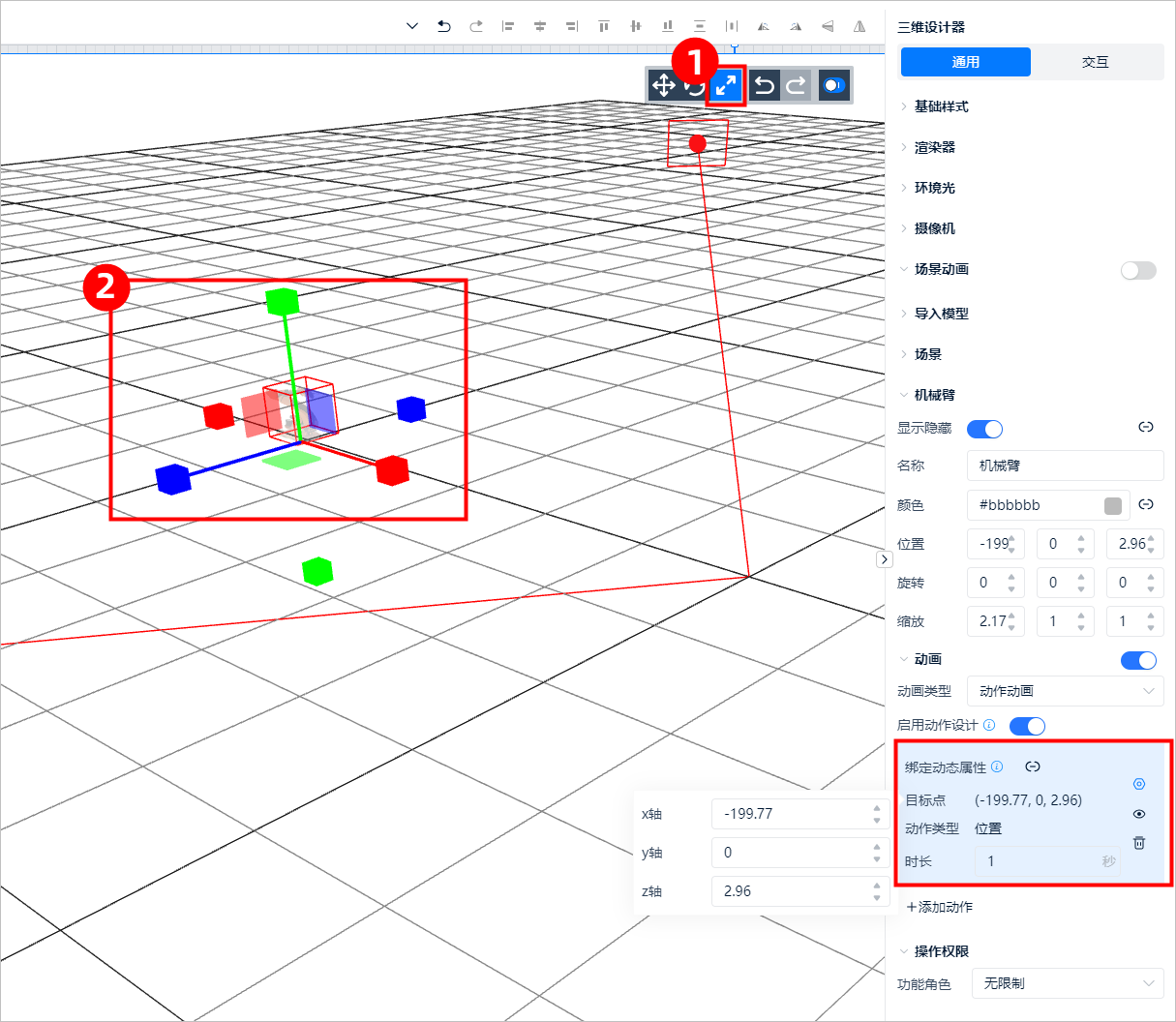This screenshot has height=1022, width=1176.
Task: Toggle the switch in the viewport toolbar
Action: pyautogui.click(x=833, y=85)
